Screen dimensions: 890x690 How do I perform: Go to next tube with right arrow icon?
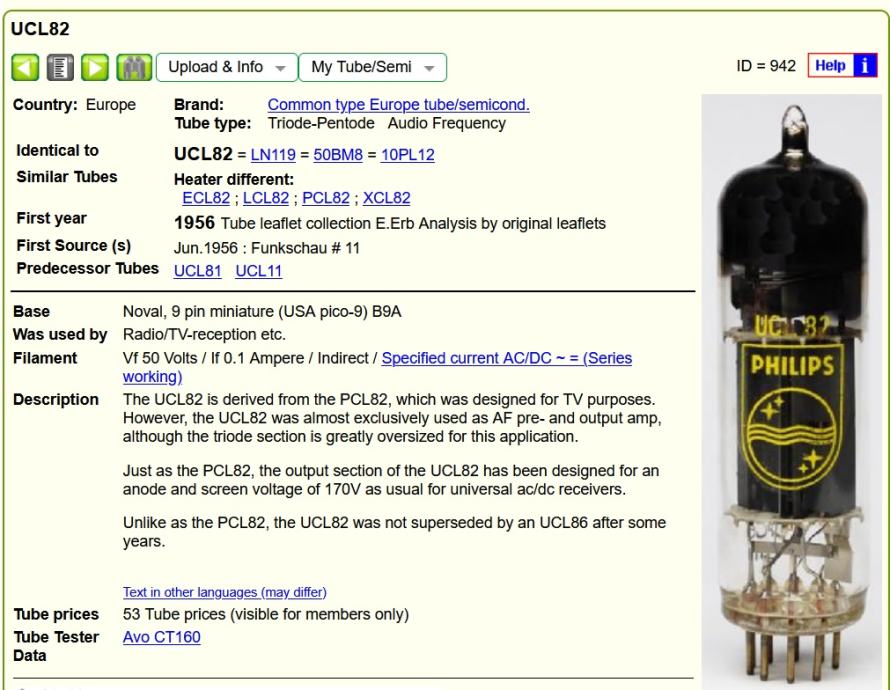pos(95,68)
